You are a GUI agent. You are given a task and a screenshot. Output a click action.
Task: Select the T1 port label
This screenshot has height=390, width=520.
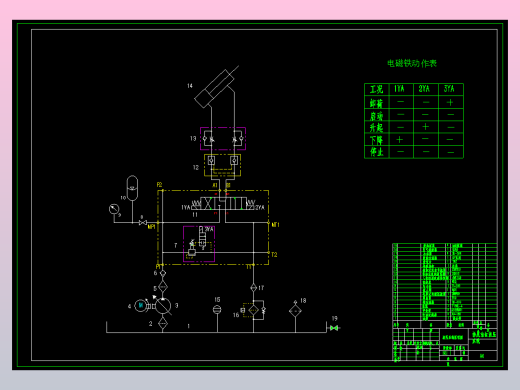click(249, 267)
